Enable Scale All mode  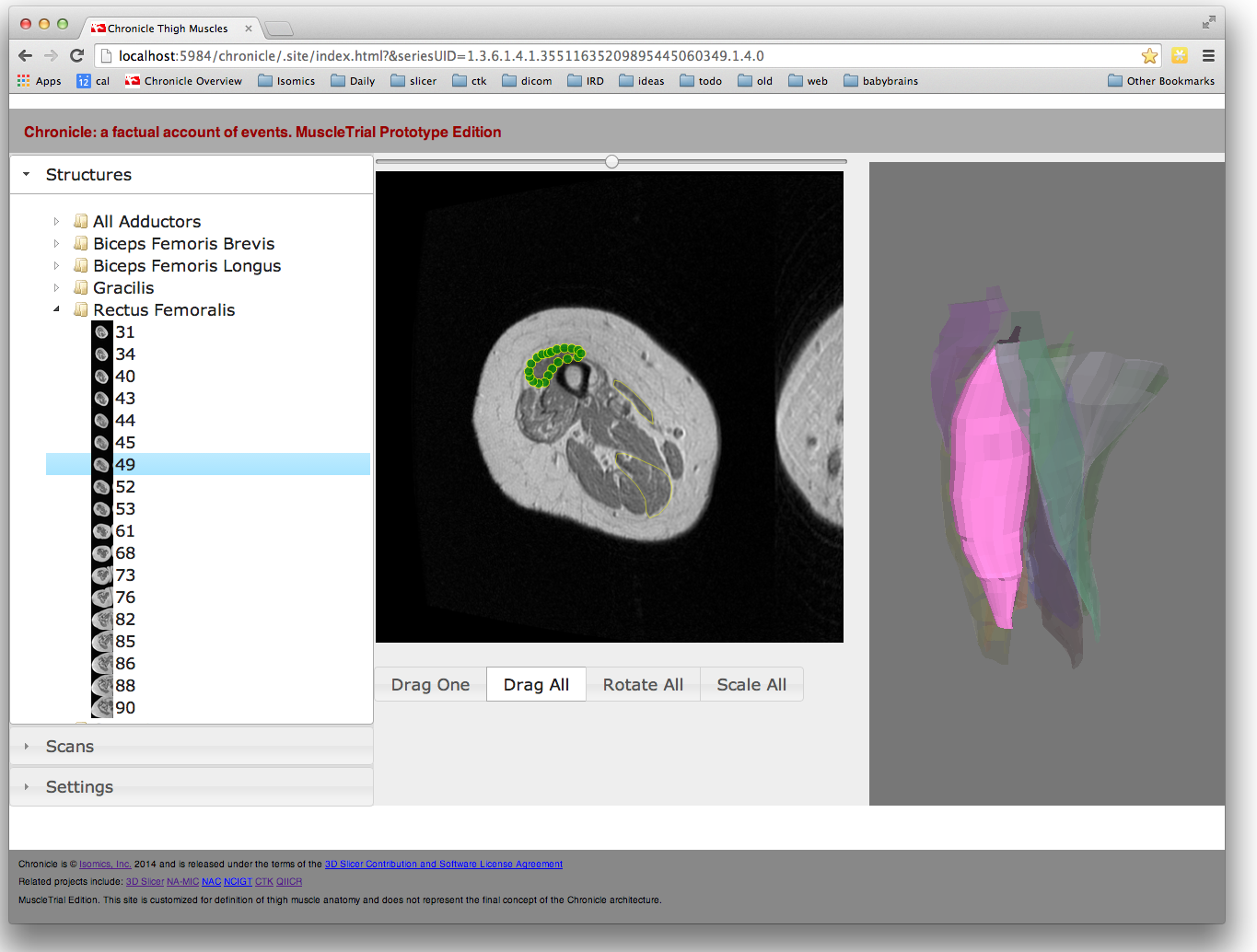click(x=751, y=685)
